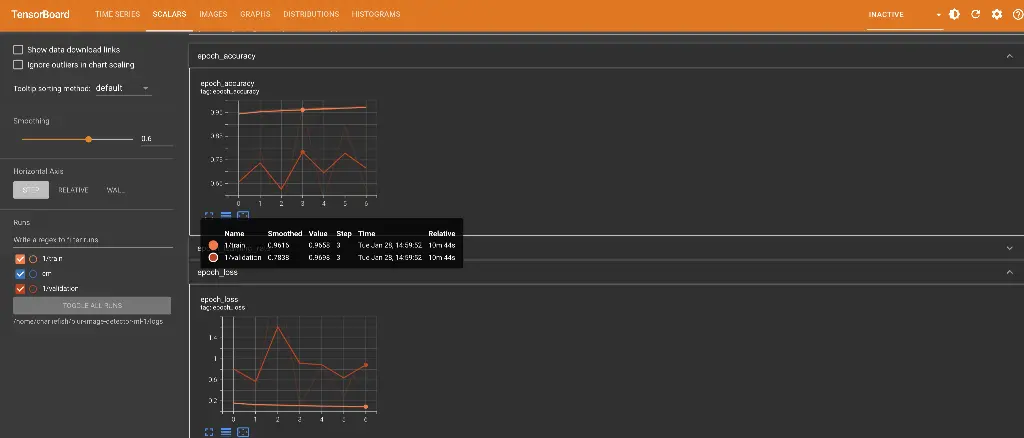Toggle y-axis log scale on epoch_accuracy chart
The image size is (1024, 438).
(x=226, y=214)
